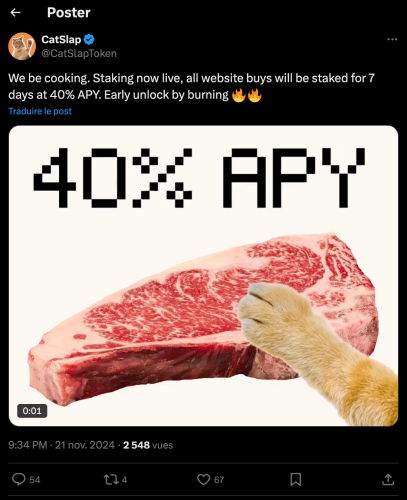
Task: Repost using the retweet arrows icon
Action: [111, 480]
